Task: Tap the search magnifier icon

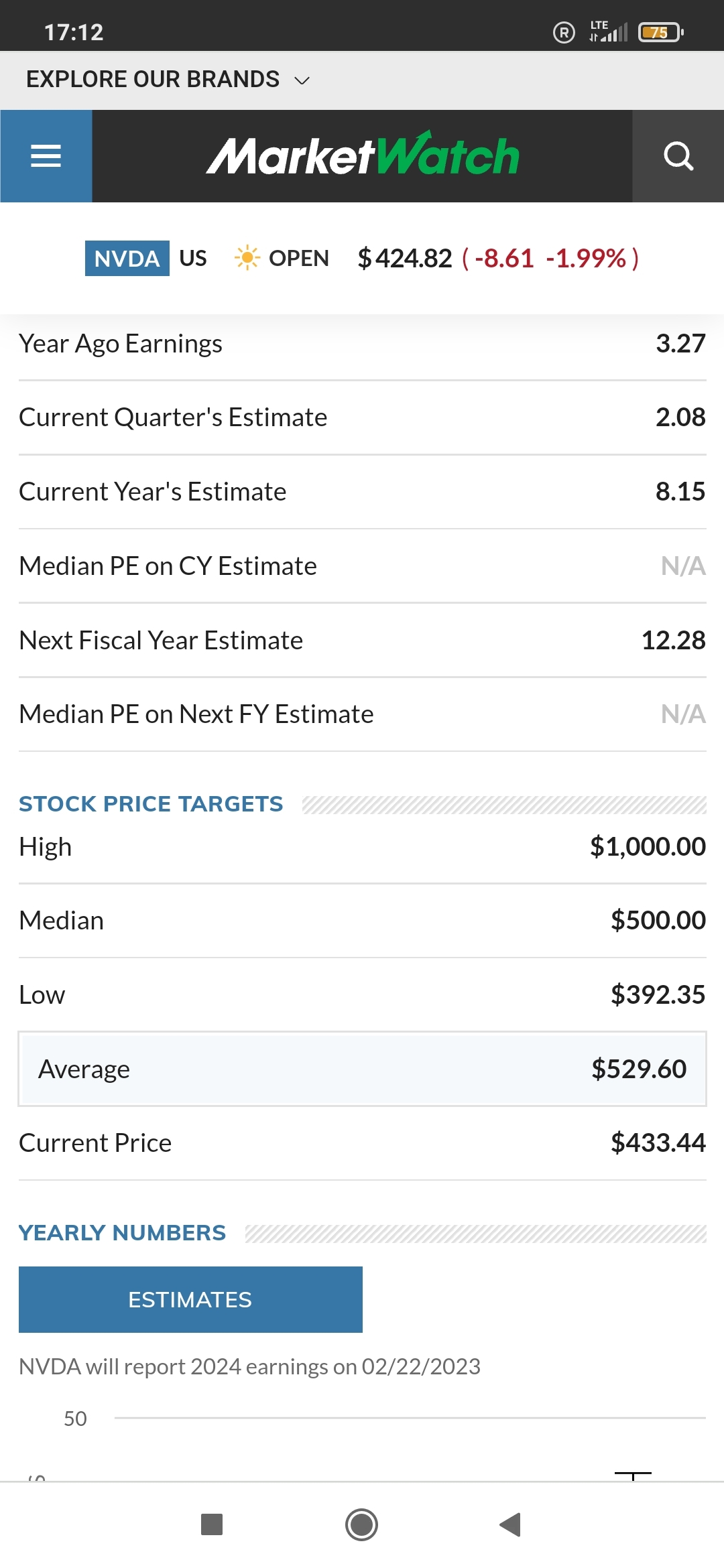Action: (678, 156)
